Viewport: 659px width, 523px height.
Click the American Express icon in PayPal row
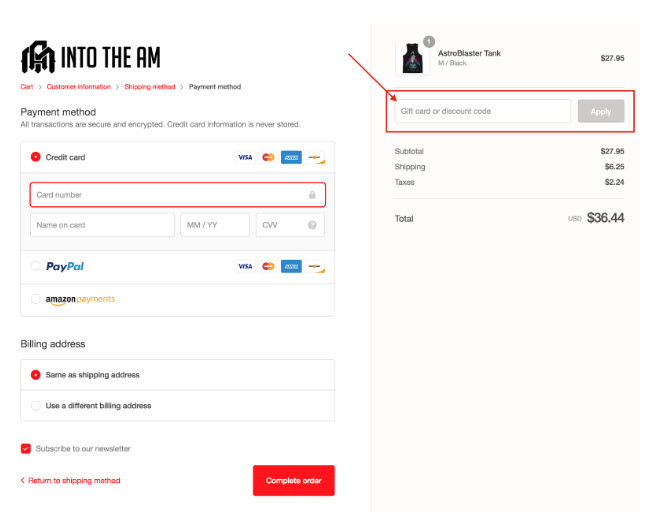pyautogui.click(x=291, y=266)
